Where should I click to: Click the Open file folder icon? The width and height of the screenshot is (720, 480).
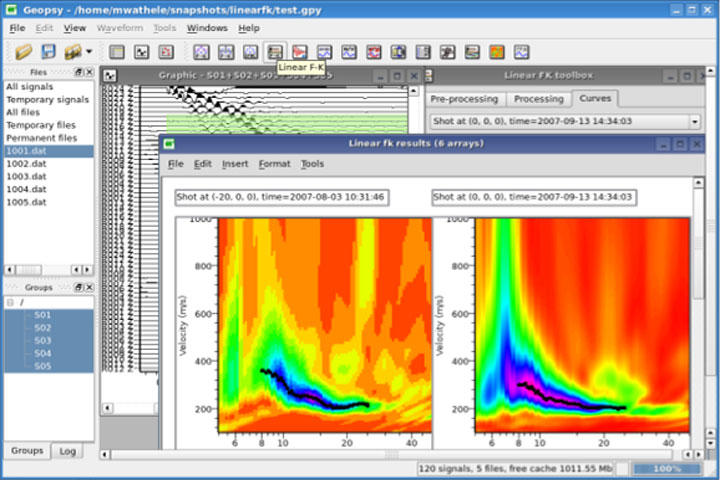pos(24,51)
